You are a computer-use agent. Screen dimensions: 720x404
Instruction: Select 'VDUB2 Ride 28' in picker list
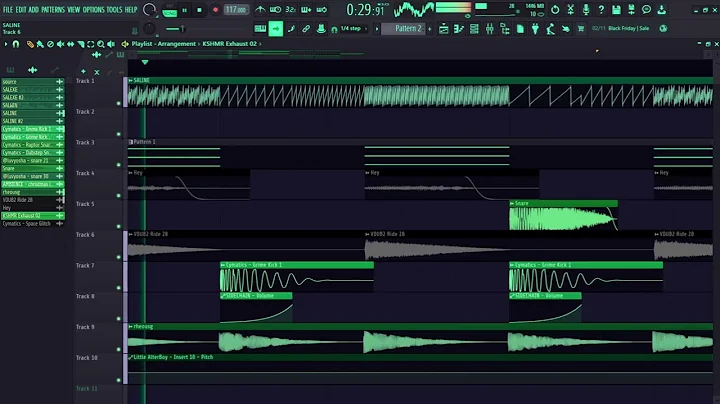tap(33, 200)
